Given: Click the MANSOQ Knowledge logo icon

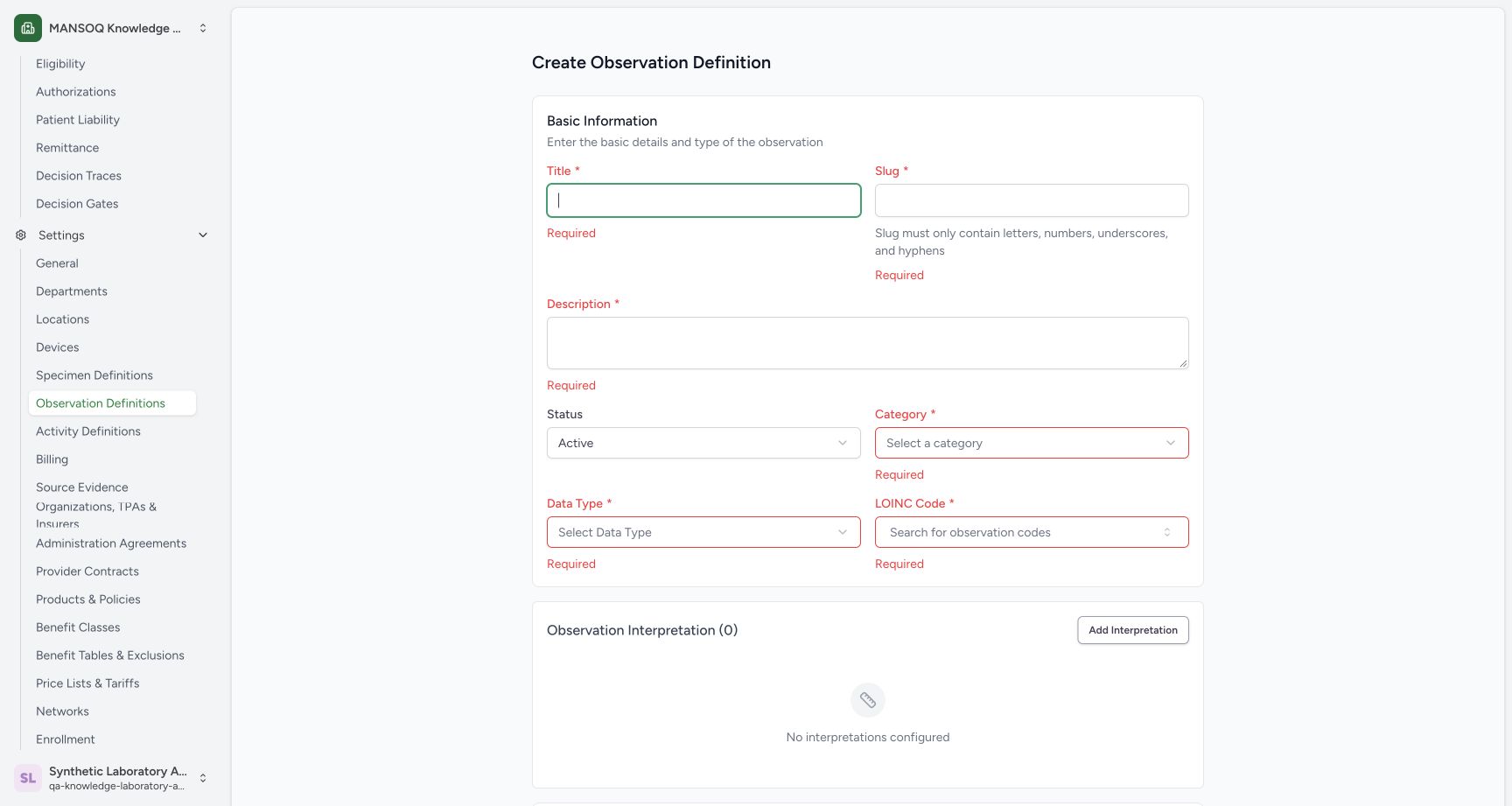Looking at the screenshot, I should (x=28, y=28).
